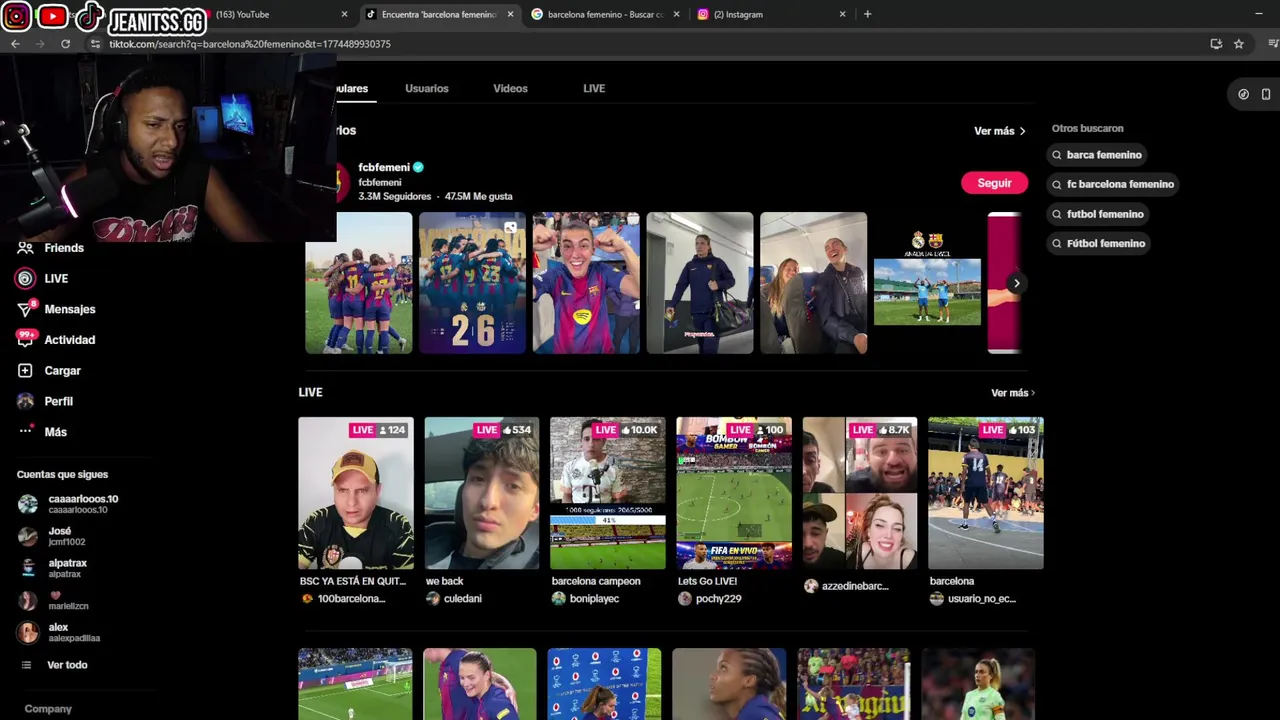Open fcbfemeni video of team huddle

pos(358,283)
